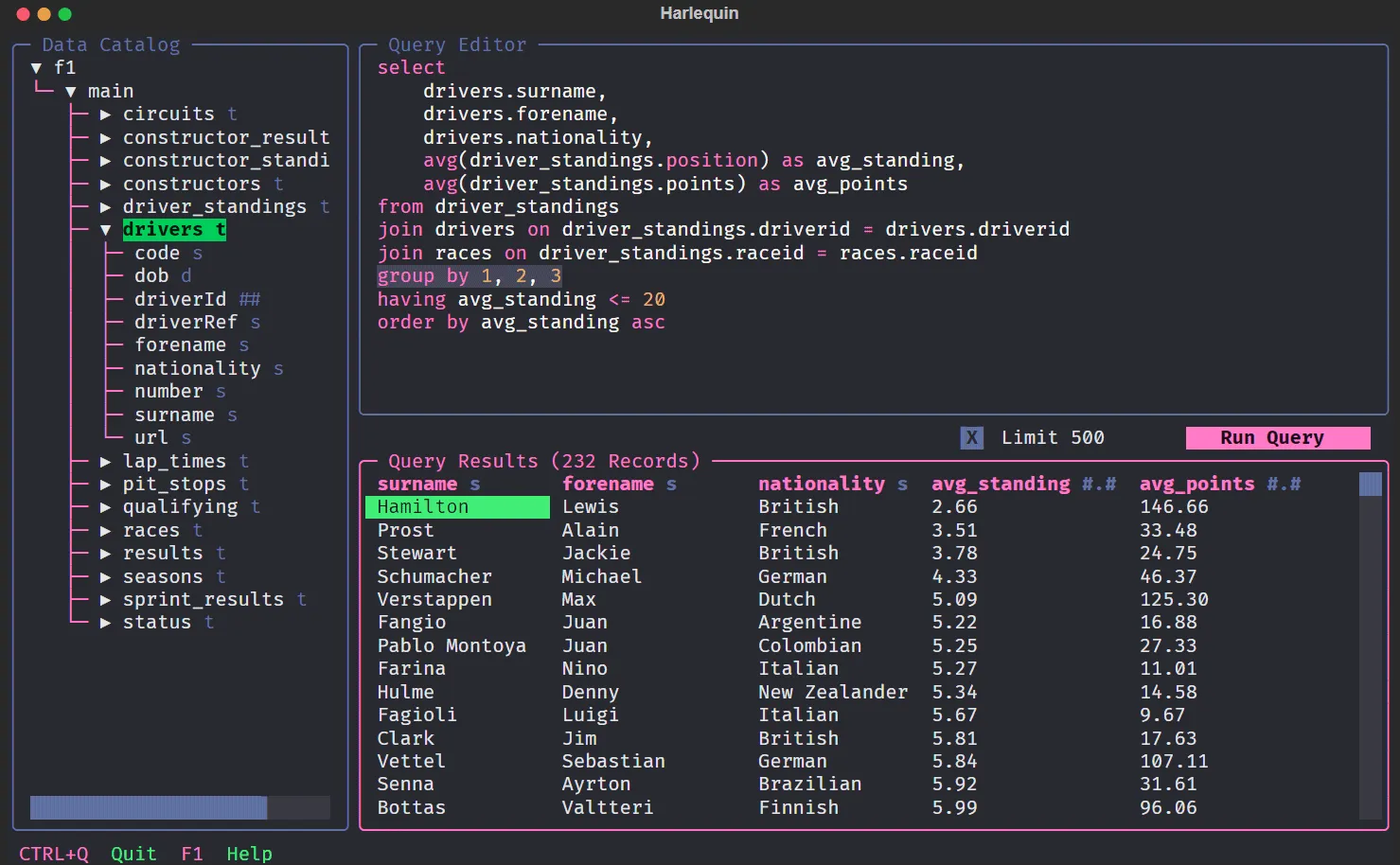Collapse the main schema node
Image resolution: width=1400 pixels, height=865 pixels.
[71, 90]
